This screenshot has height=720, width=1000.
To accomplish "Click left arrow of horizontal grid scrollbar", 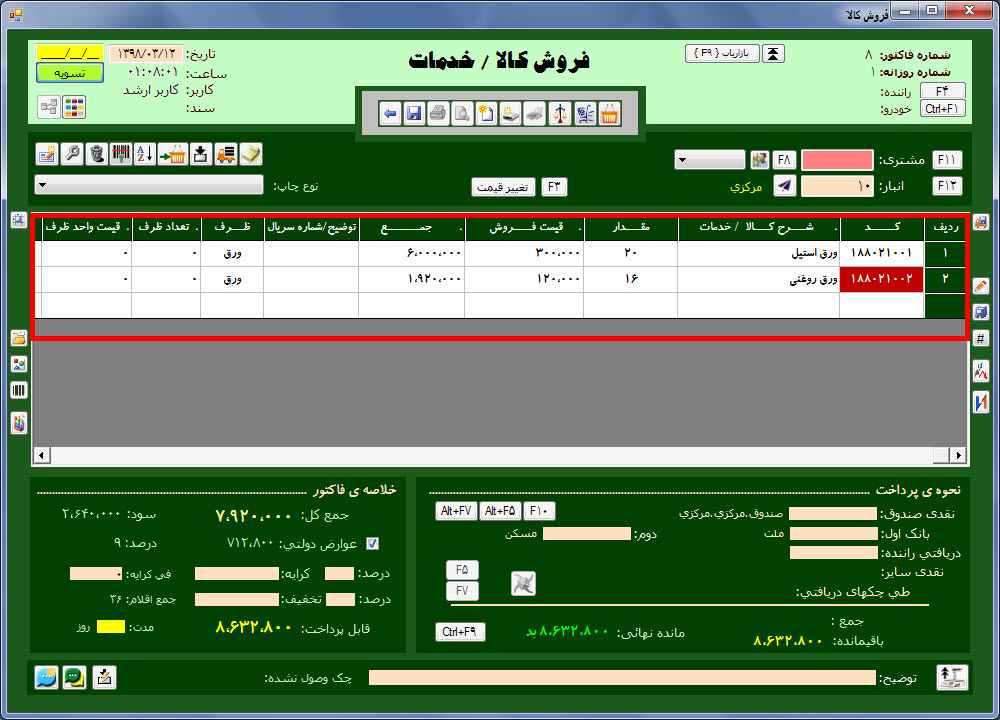I will point(41,455).
